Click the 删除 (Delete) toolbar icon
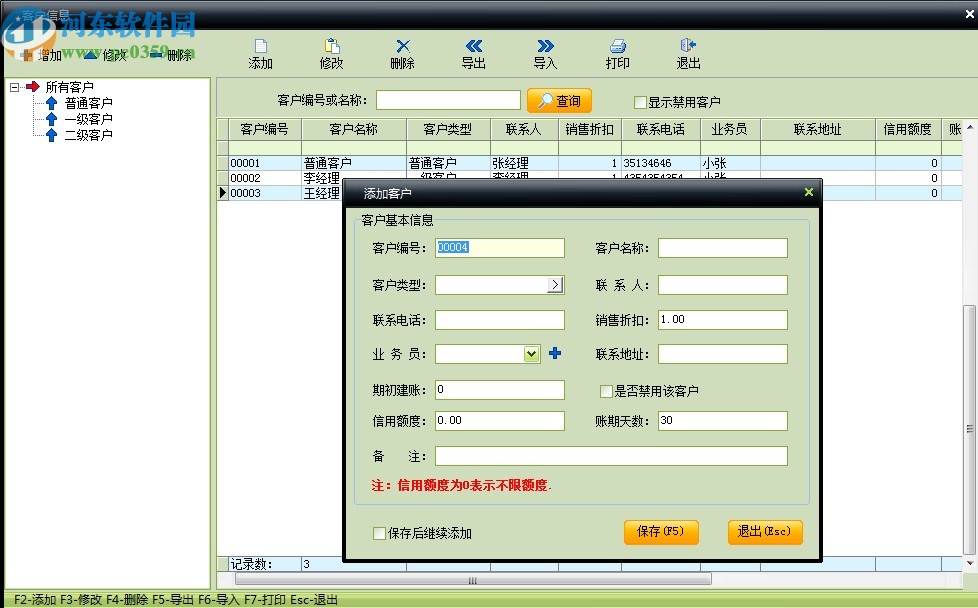Screen dimensions: 978x608 click(x=402, y=53)
